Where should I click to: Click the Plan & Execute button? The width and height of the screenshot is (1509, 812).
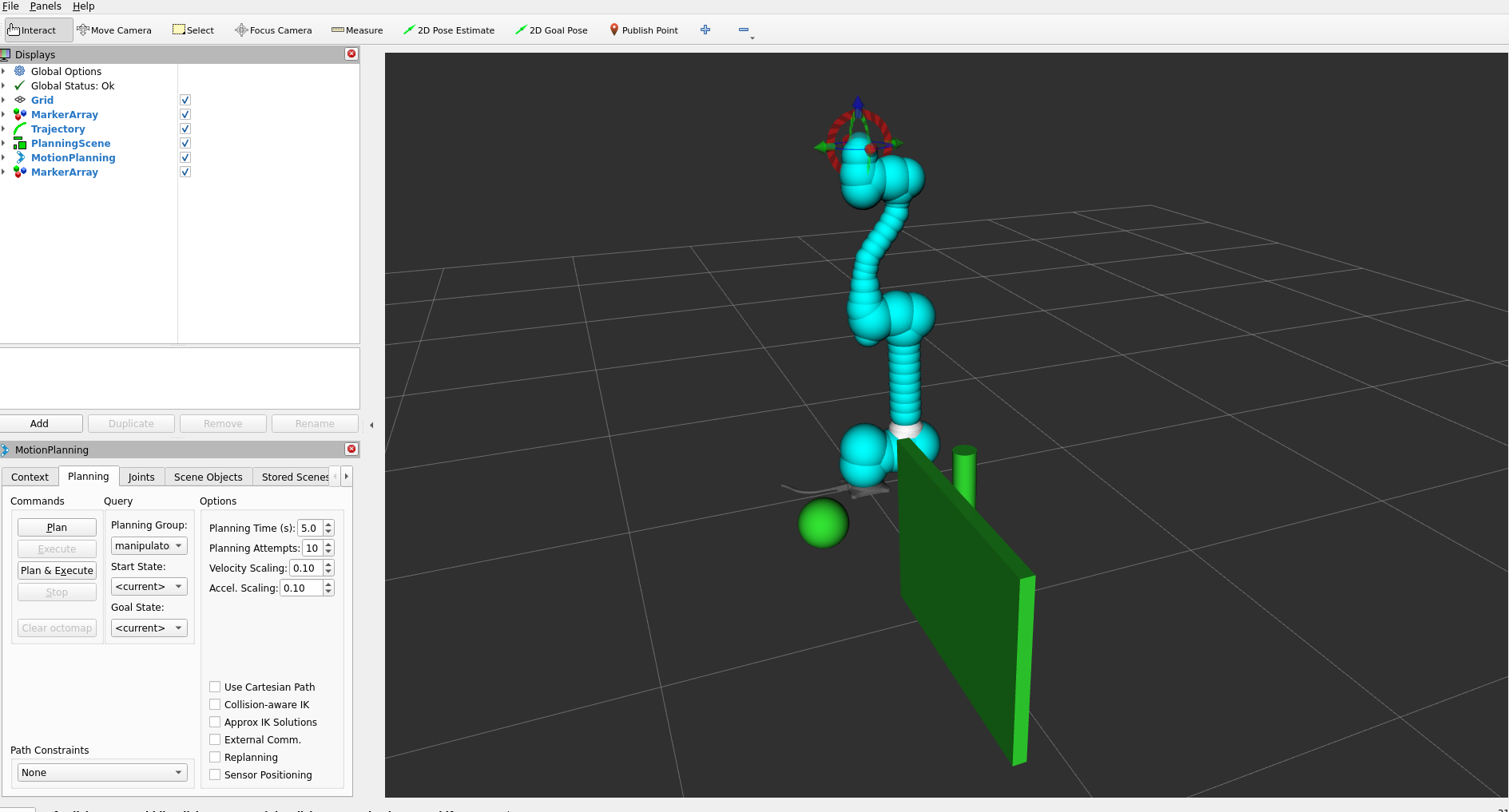pos(57,571)
